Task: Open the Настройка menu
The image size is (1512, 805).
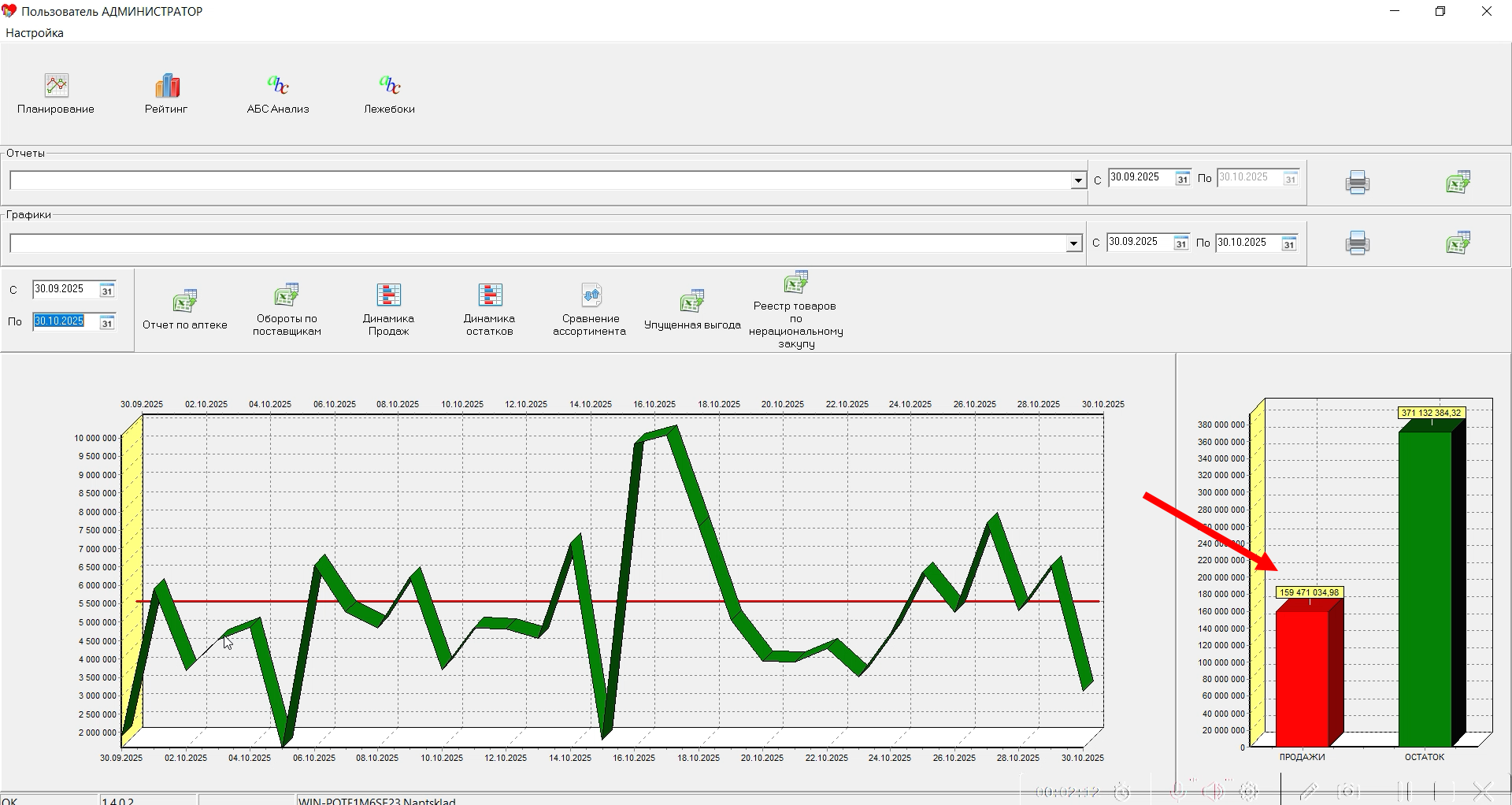Action: (x=35, y=33)
